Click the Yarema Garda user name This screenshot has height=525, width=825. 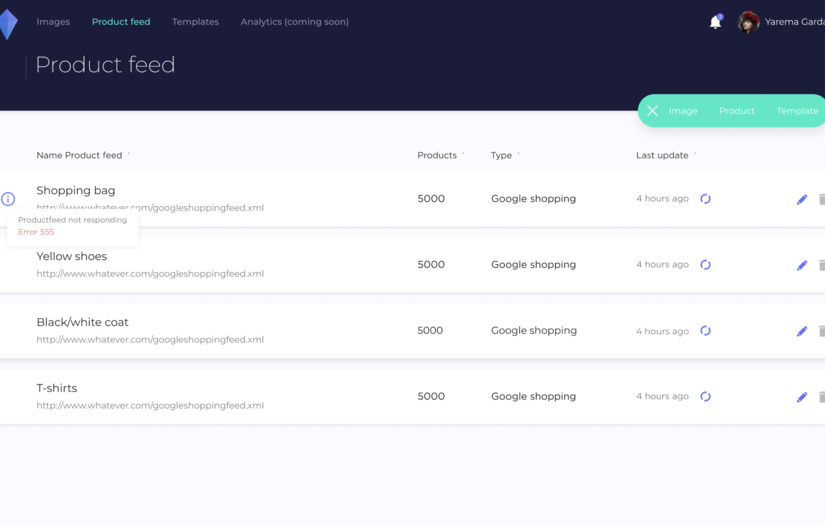(x=794, y=22)
